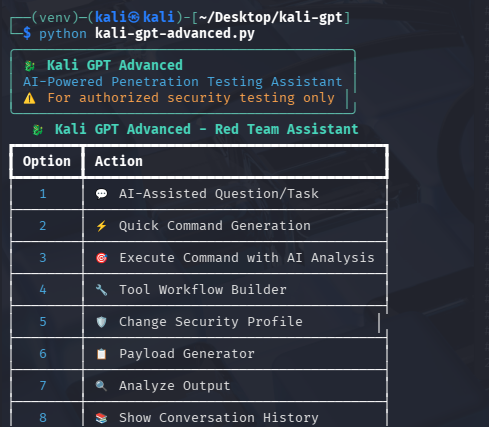This screenshot has height=427, width=489.
Task: Click option number 4 in the table
Action: (43, 290)
